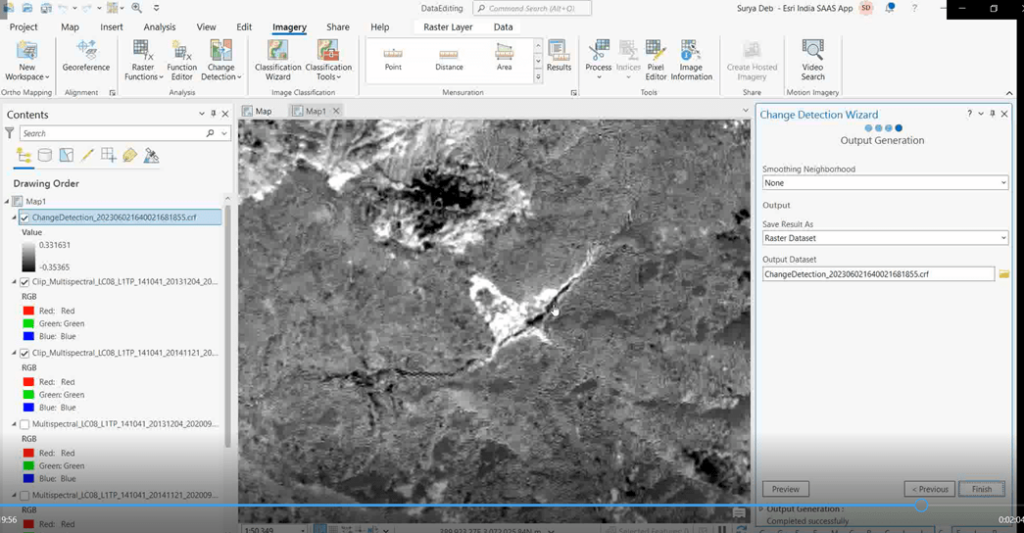The height and width of the screenshot is (533, 1024).
Task: Click the Finish button
Action: pos(982,489)
